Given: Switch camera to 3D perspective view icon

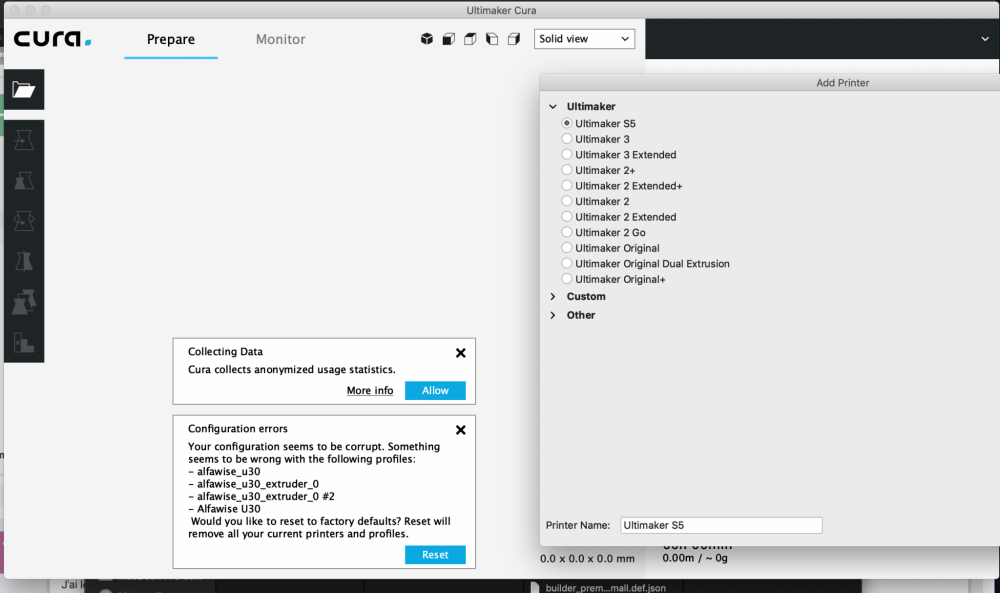Looking at the screenshot, I should 427,39.
